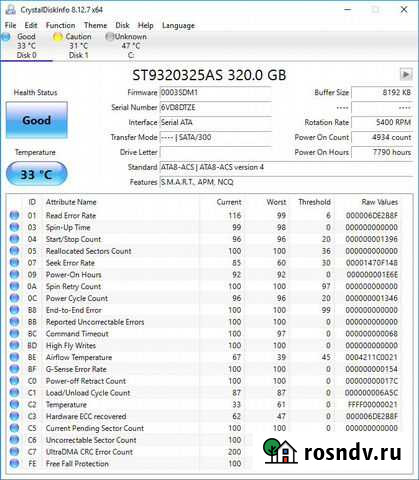Click the Health Status label
Screen dimensions: 419x480
[x=35, y=92]
